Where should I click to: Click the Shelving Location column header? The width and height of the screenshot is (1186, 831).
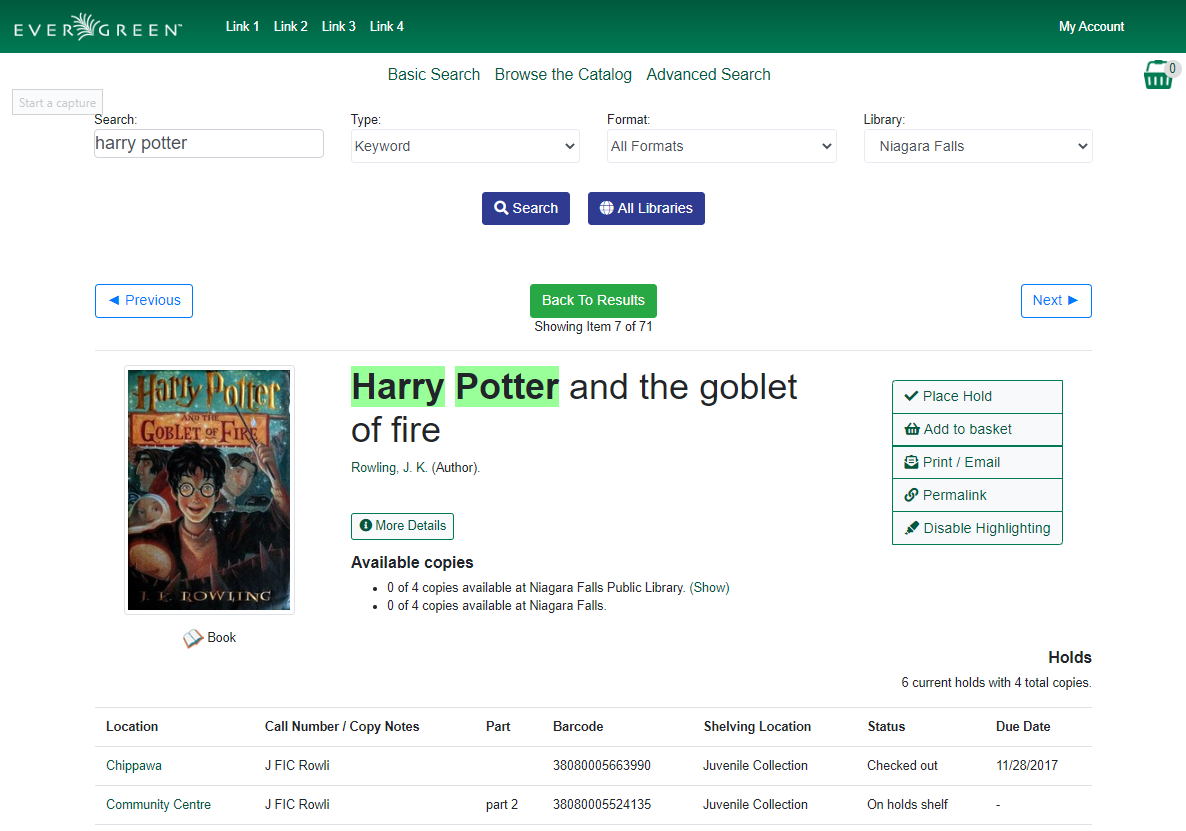click(x=757, y=727)
